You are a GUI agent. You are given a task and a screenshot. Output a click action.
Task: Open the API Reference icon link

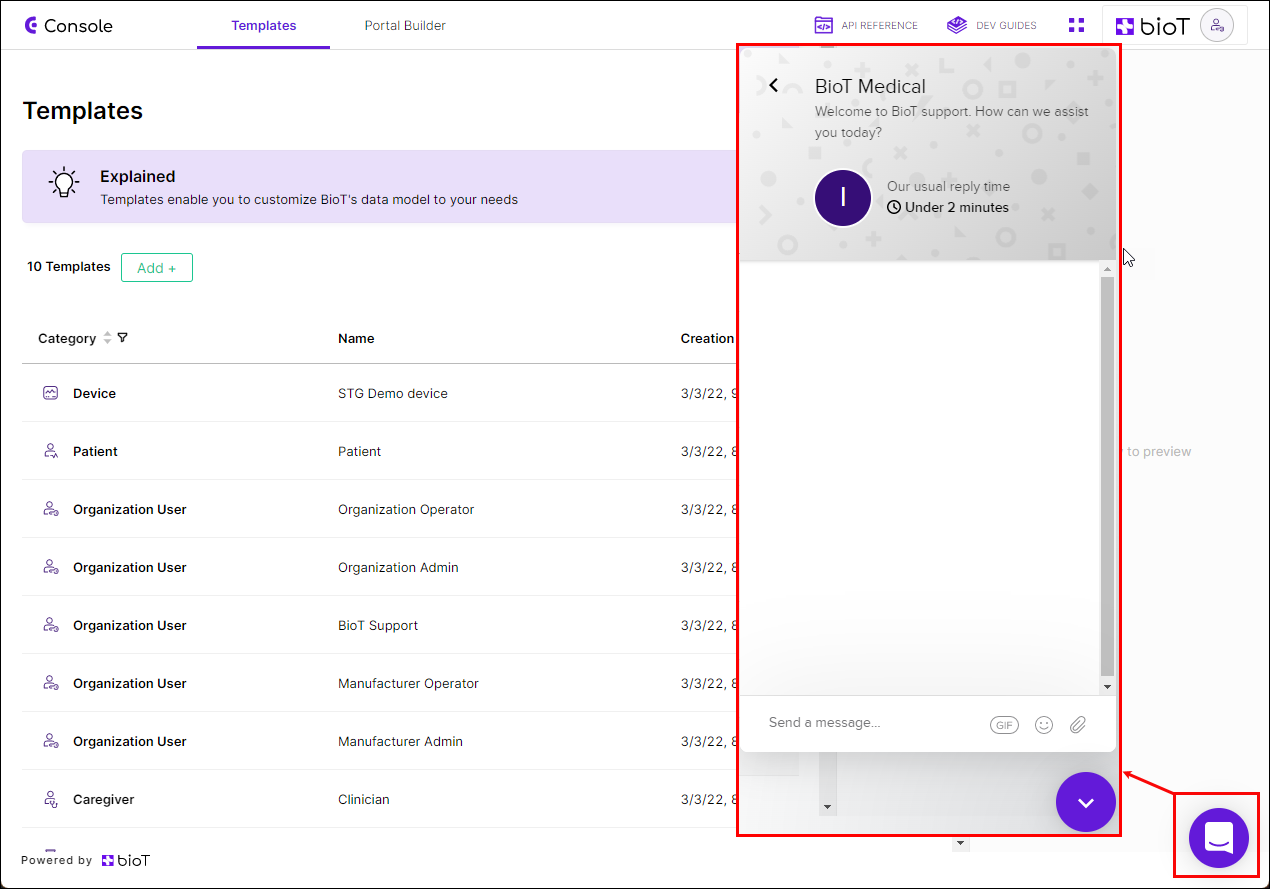[824, 25]
